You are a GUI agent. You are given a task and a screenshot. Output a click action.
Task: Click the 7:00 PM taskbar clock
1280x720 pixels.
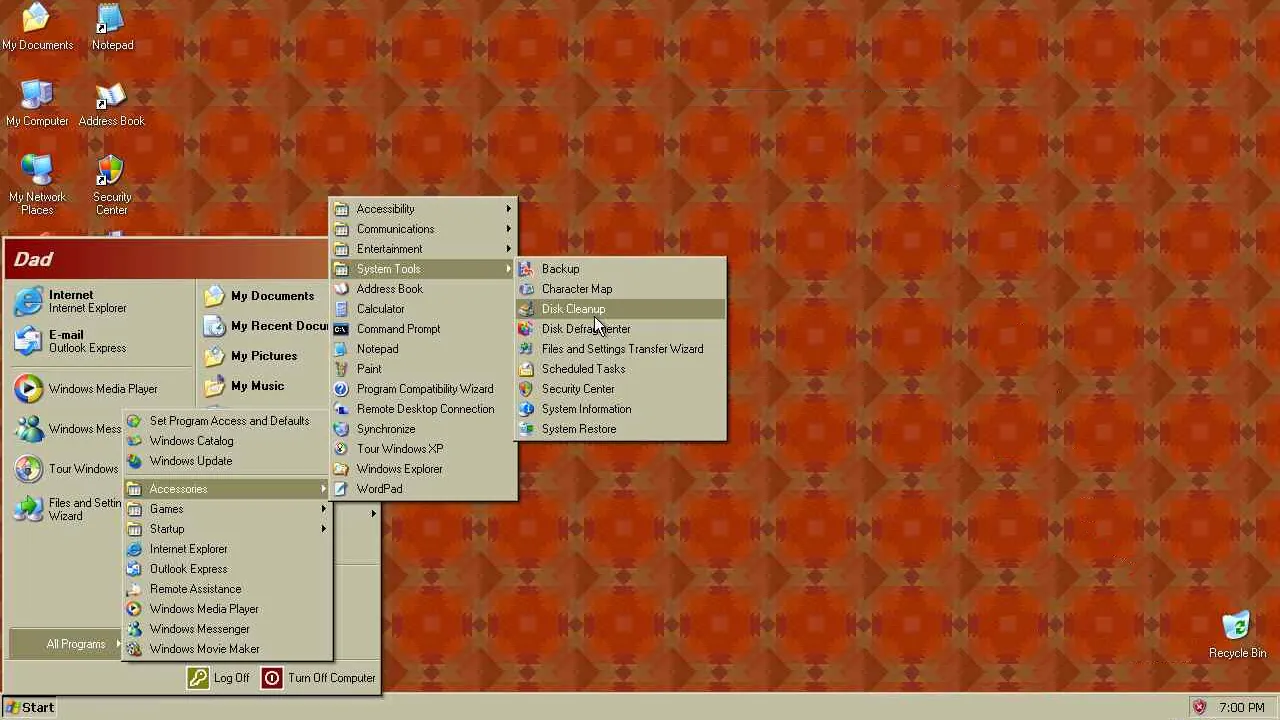click(1242, 707)
